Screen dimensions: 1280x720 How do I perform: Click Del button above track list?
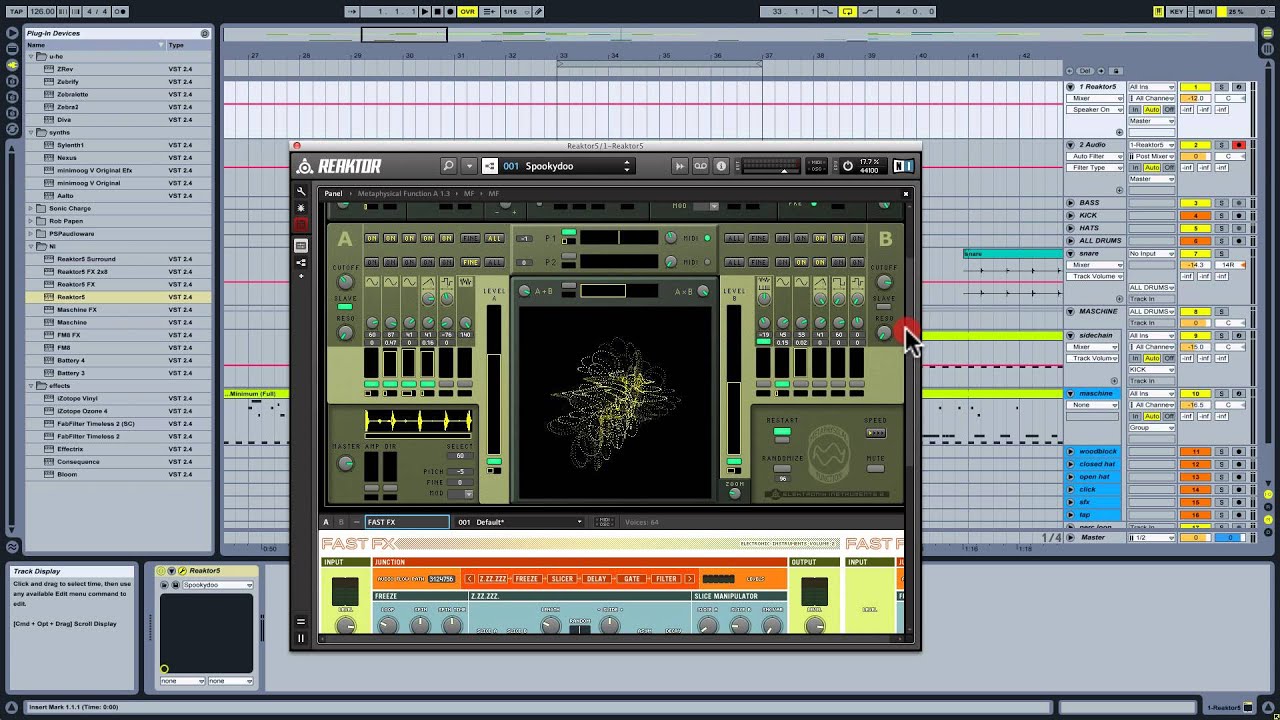(x=1085, y=70)
